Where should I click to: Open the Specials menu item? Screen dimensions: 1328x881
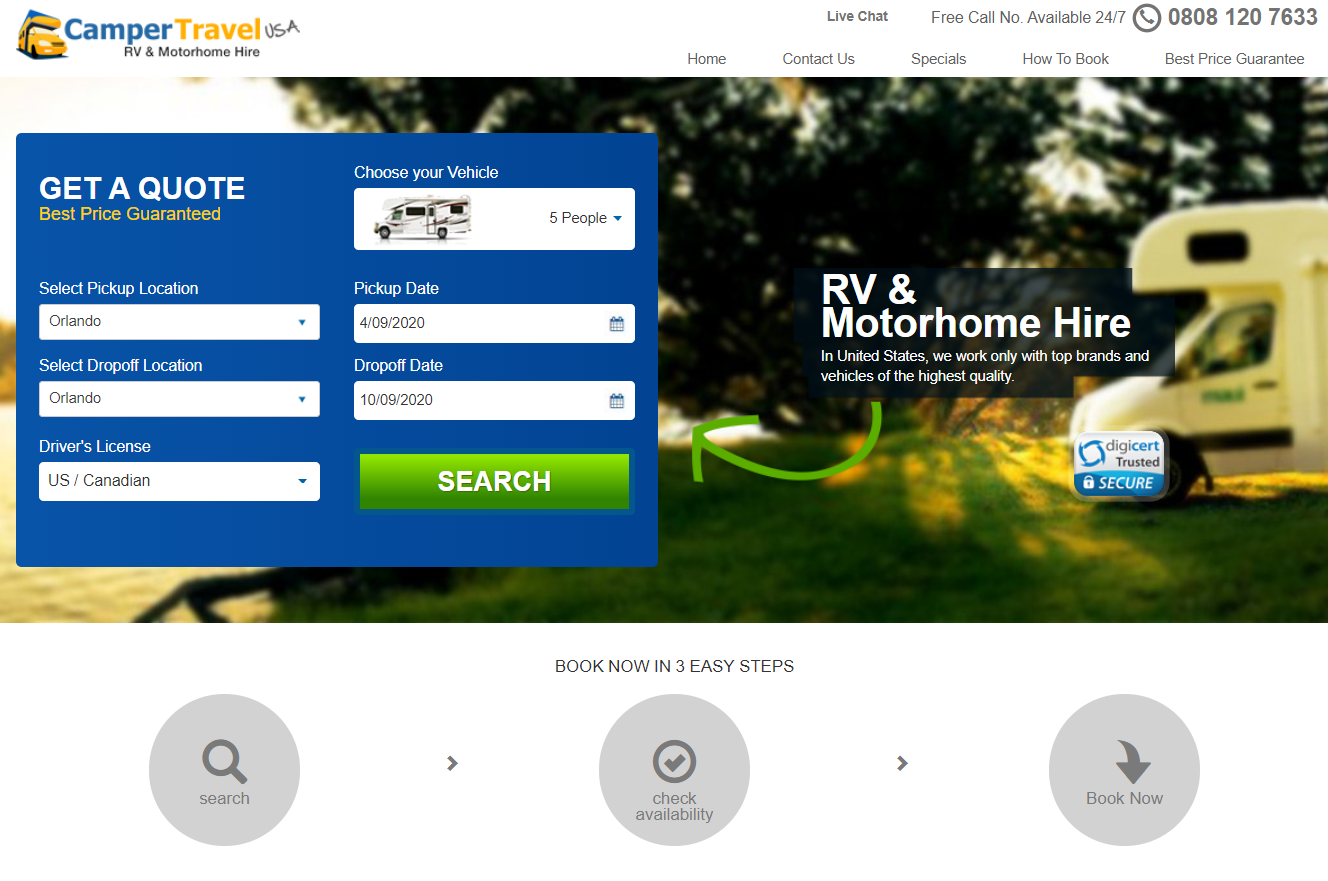pos(938,59)
